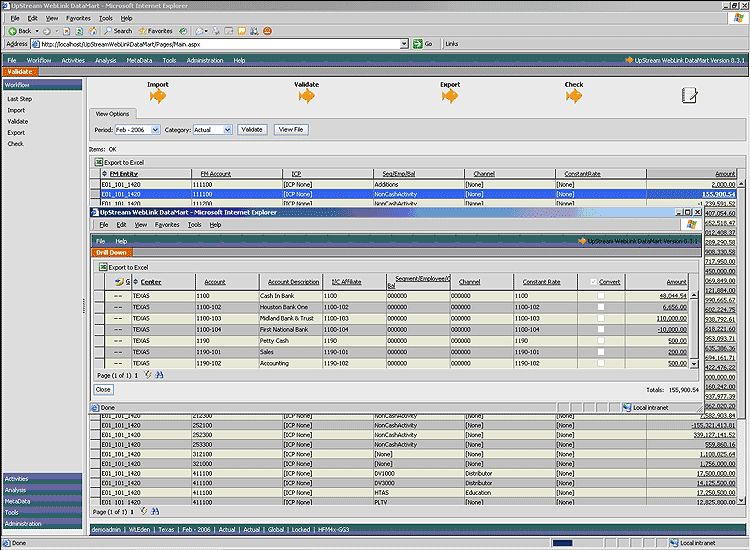Click the browser Back arrow icon
Viewport: 750px width, 550px height.
pyautogui.click(x=12, y=31)
